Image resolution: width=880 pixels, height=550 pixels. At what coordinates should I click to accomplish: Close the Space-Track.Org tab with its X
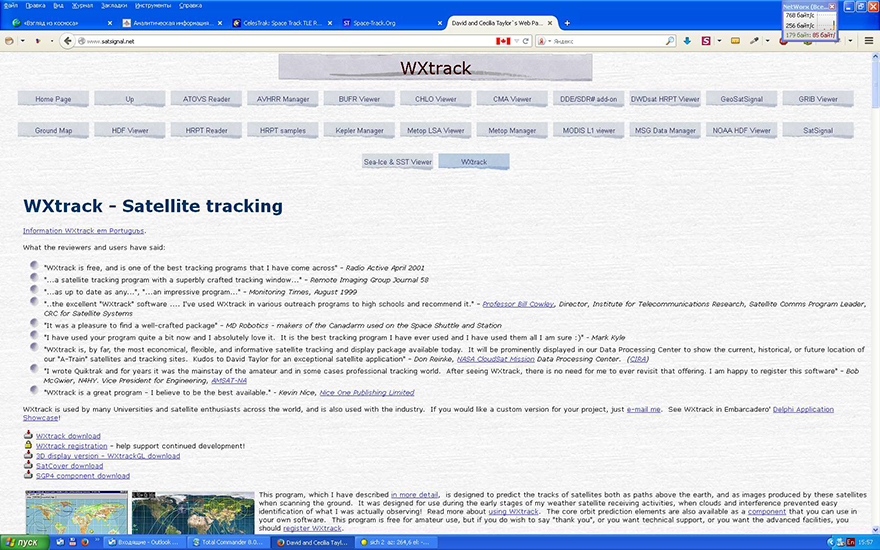pyautogui.click(x=440, y=23)
